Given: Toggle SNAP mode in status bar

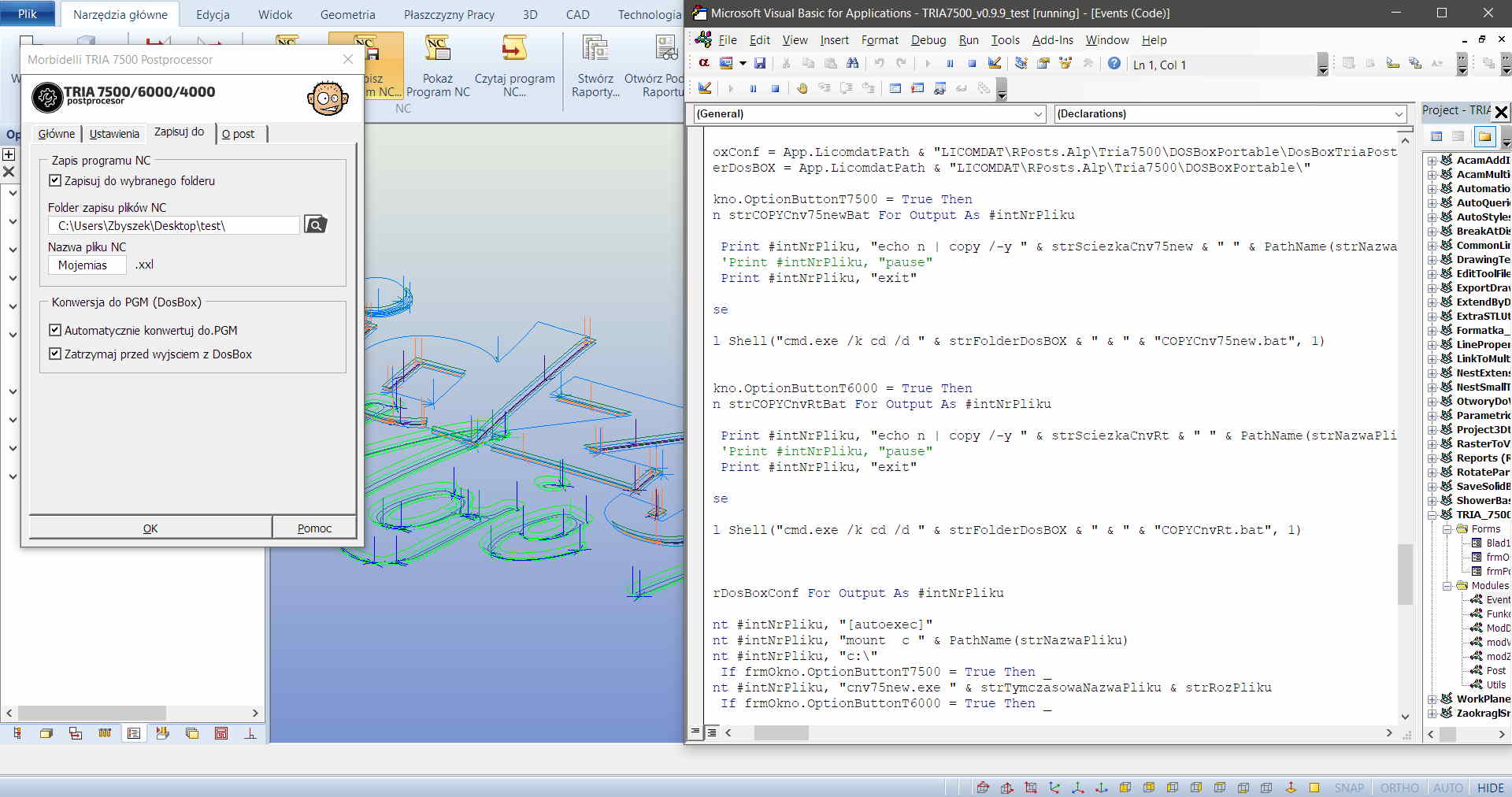Looking at the screenshot, I should [1349, 788].
